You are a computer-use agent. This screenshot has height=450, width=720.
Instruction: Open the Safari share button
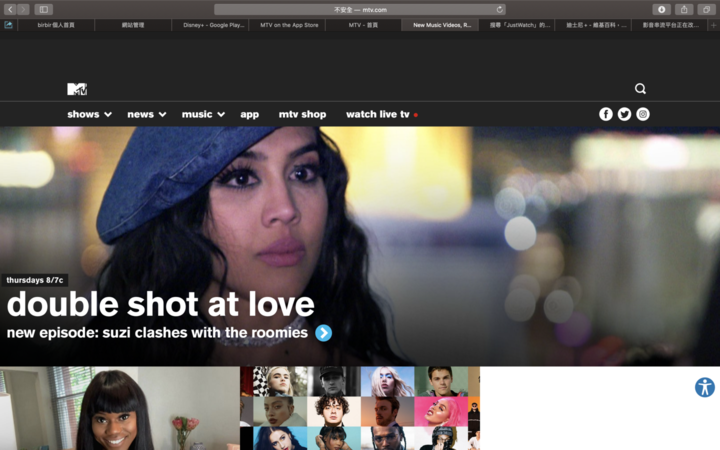point(684,9)
